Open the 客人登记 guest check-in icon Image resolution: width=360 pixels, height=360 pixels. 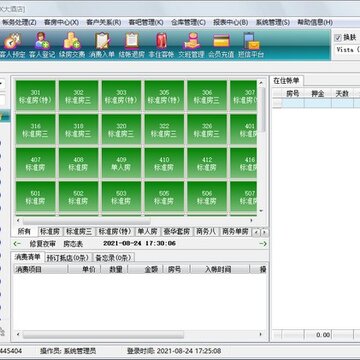coord(42,46)
